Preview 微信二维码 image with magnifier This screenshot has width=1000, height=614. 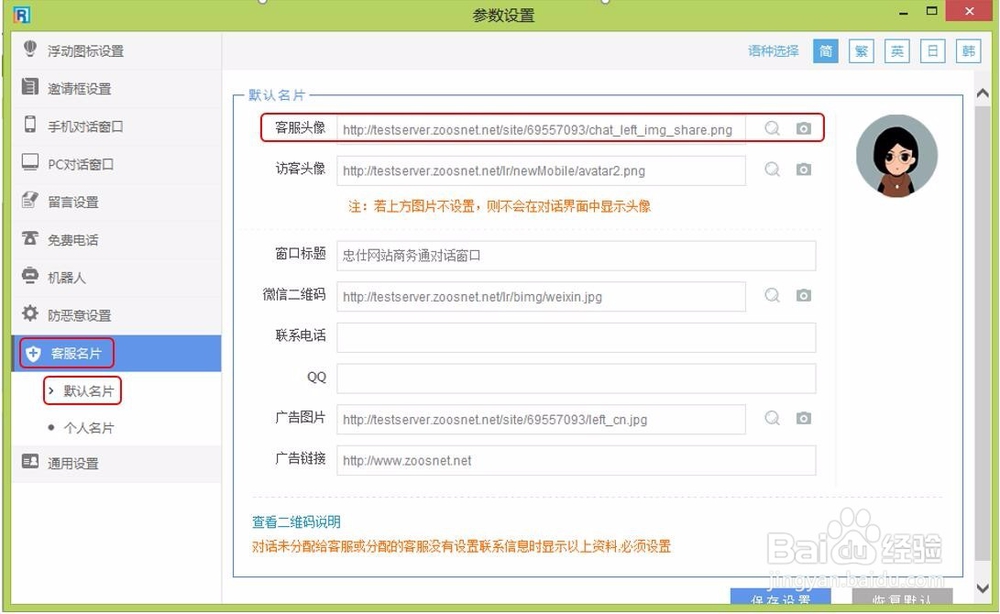point(772,295)
